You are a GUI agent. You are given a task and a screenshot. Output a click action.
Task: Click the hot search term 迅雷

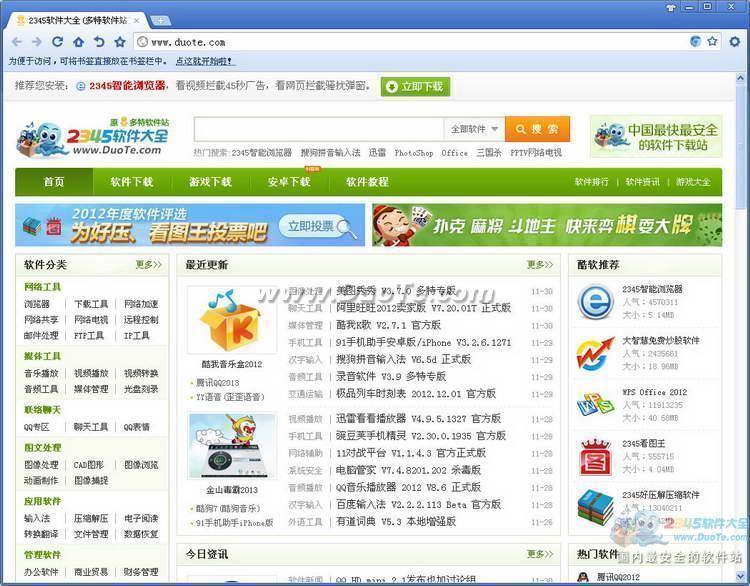pos(377,153)
